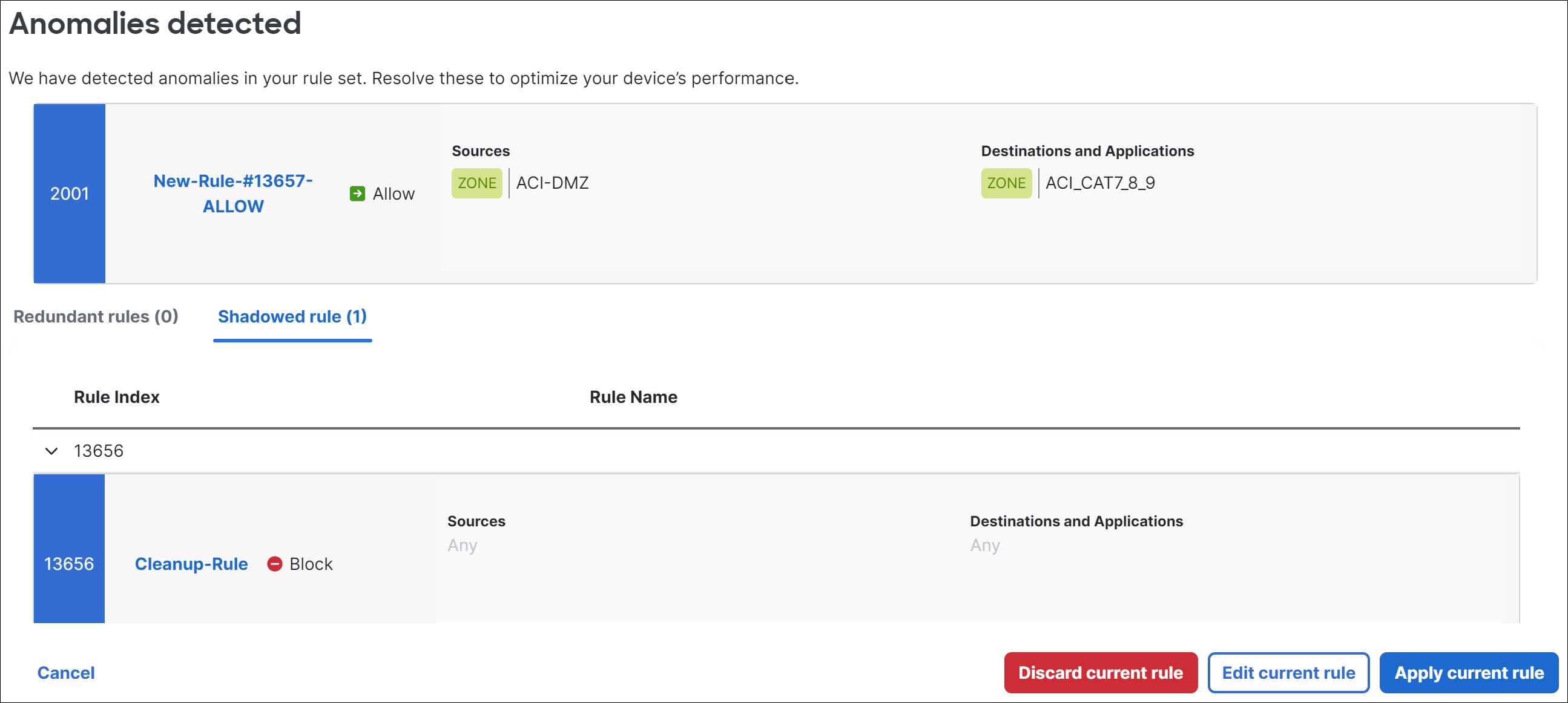Click the 13656 row index number
The image size is (1568, 703).
99,451
